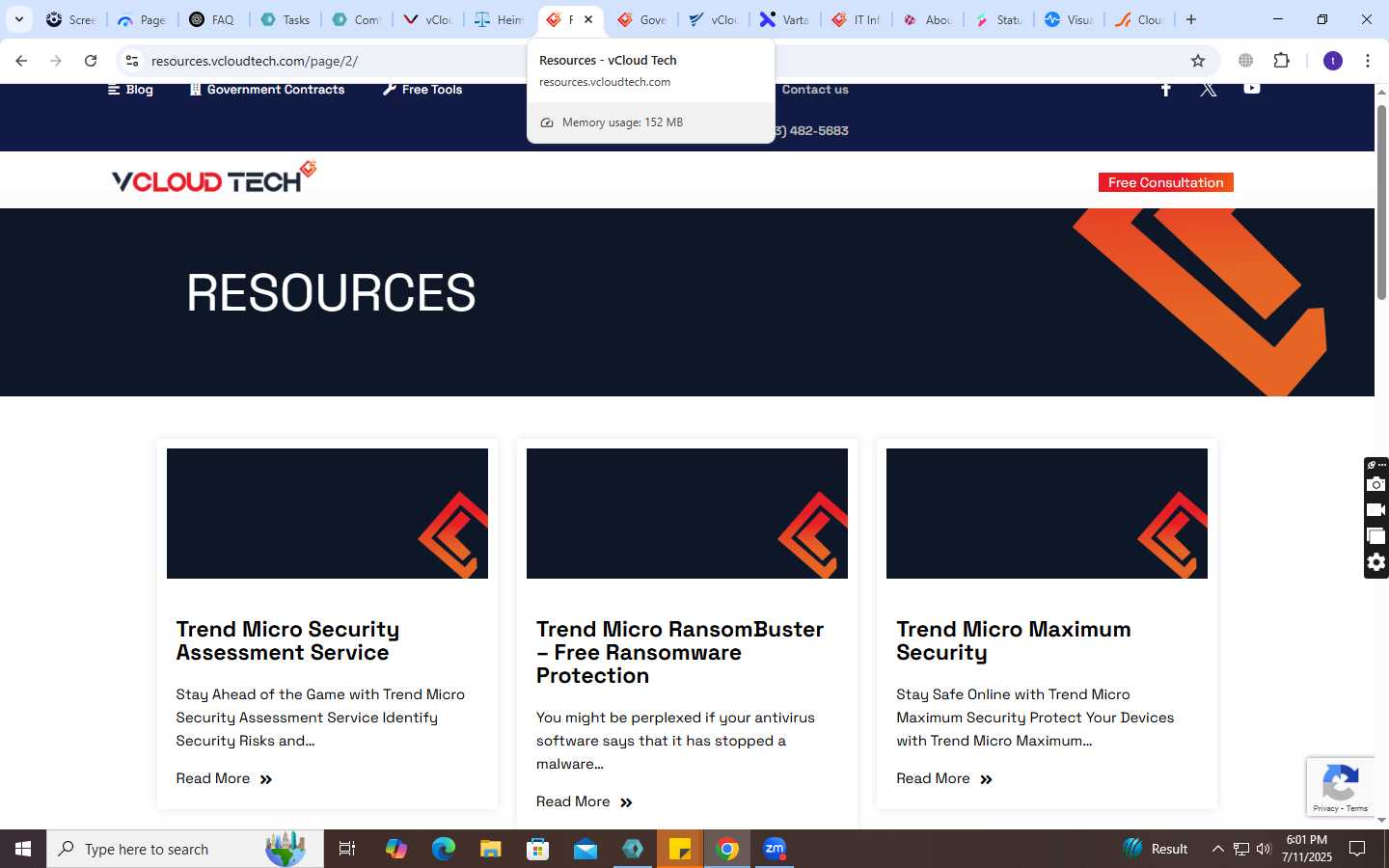Open Mail app from taskbar
Viewport: 1389px width, 868px height.
click(x=586, y=849)
